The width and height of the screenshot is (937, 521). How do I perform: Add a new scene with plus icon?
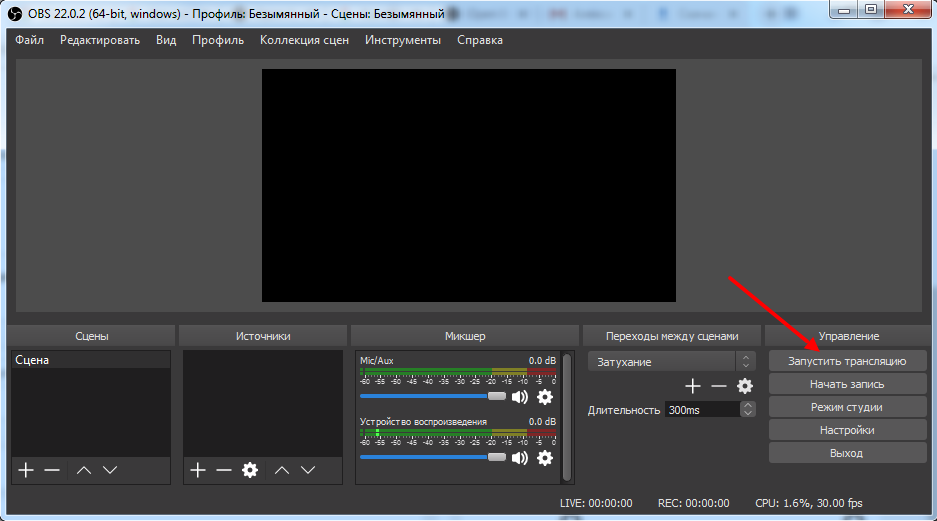point(26,470)
